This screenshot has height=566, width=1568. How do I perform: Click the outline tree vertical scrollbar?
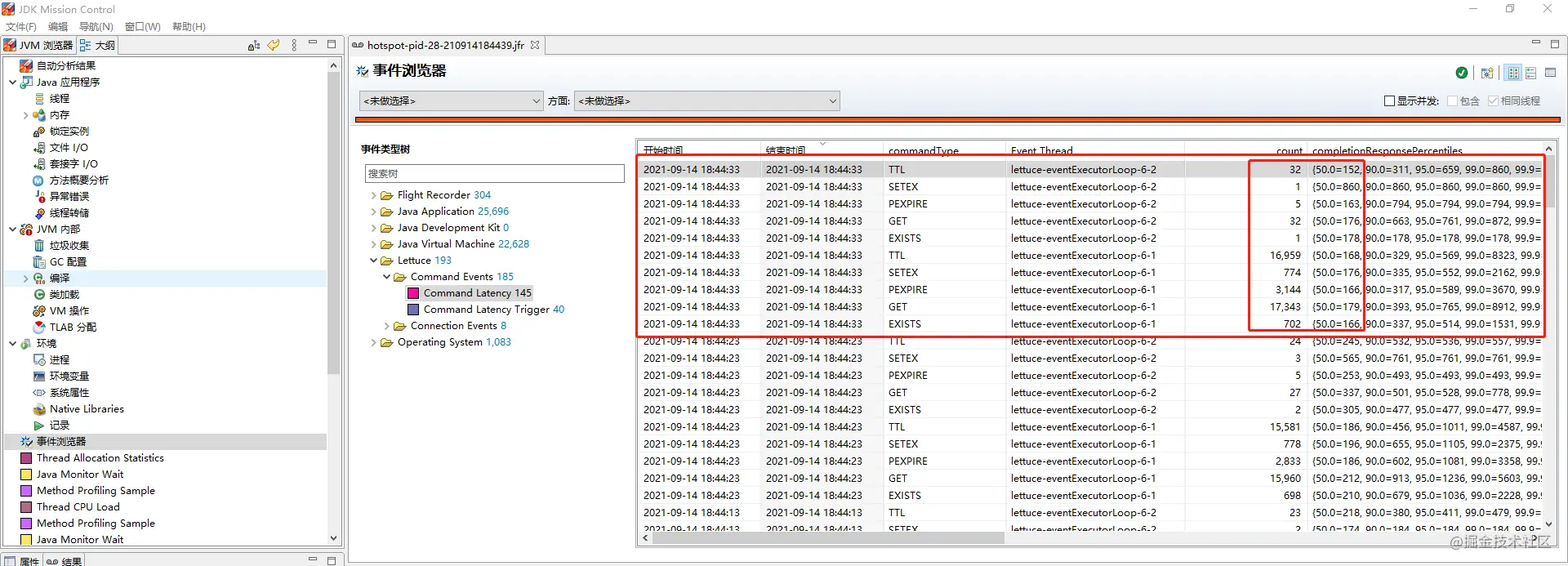(333, 223)
